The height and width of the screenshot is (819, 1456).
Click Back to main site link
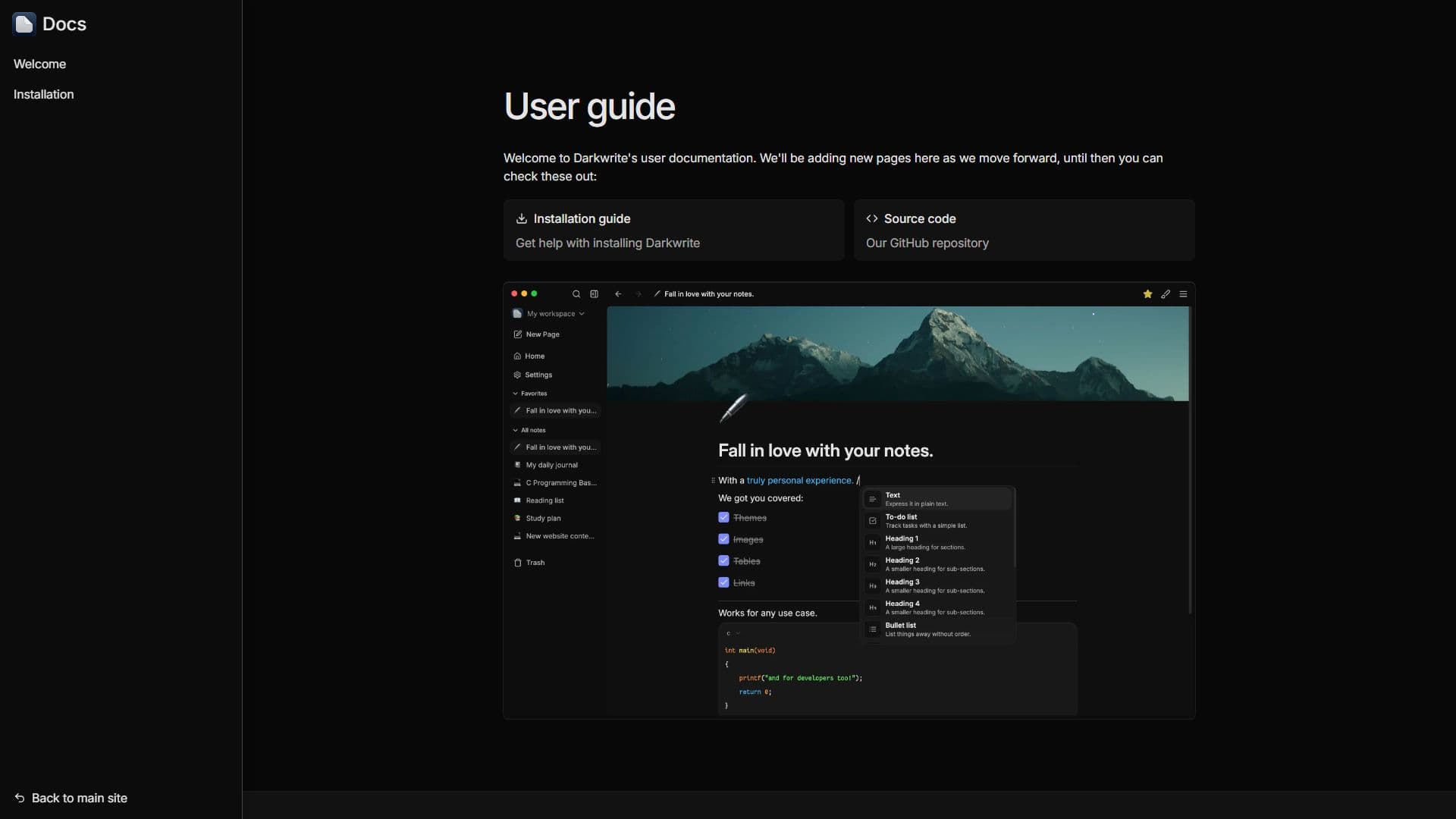point(71,799)
